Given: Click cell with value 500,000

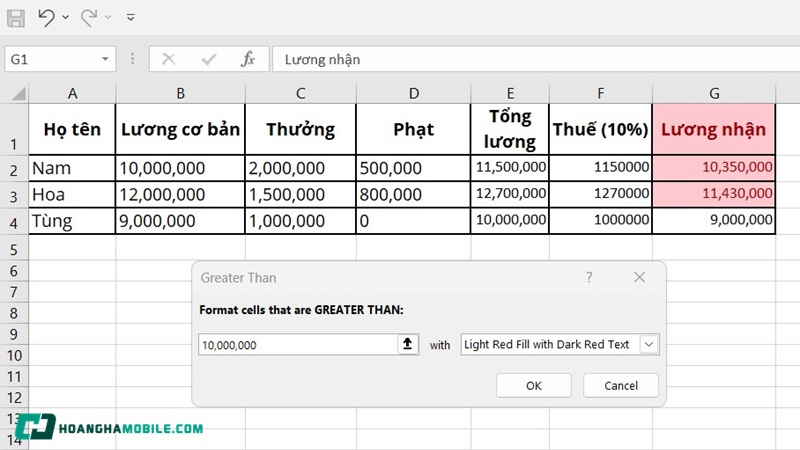Looking at the screenshot, I should point(413,168).
